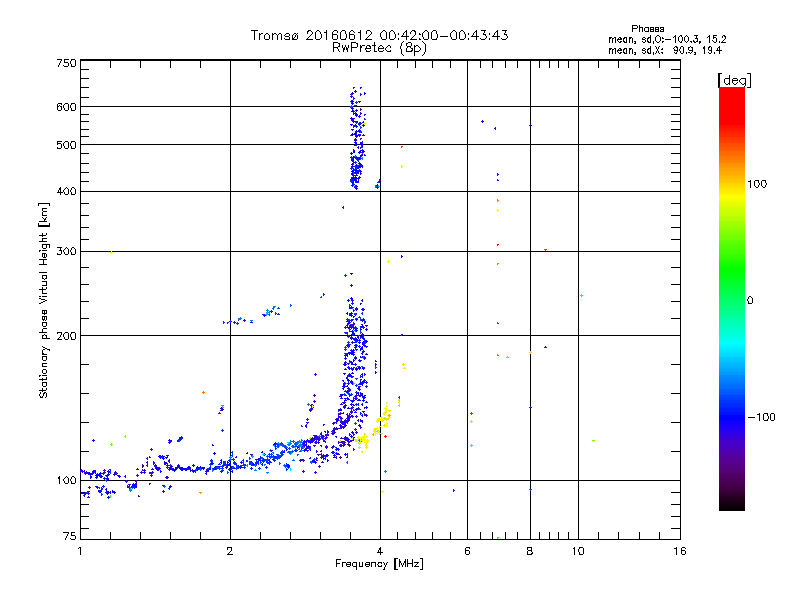Click the 'Phases' header text
The width and height of the screenshot is (800, 600).
click(x=647, y=29)
